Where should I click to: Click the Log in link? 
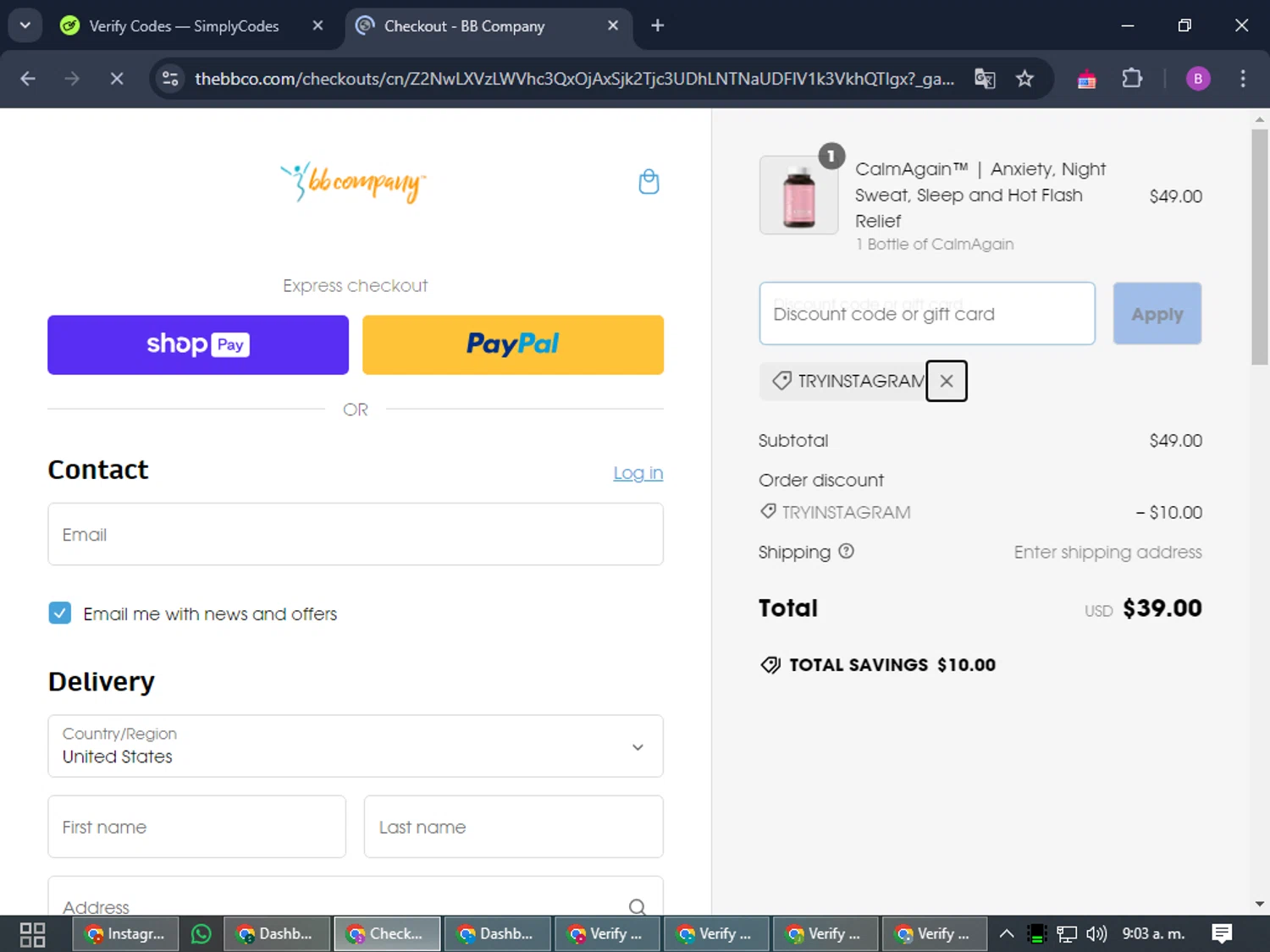pyautogui.click(x=638, y=472)
